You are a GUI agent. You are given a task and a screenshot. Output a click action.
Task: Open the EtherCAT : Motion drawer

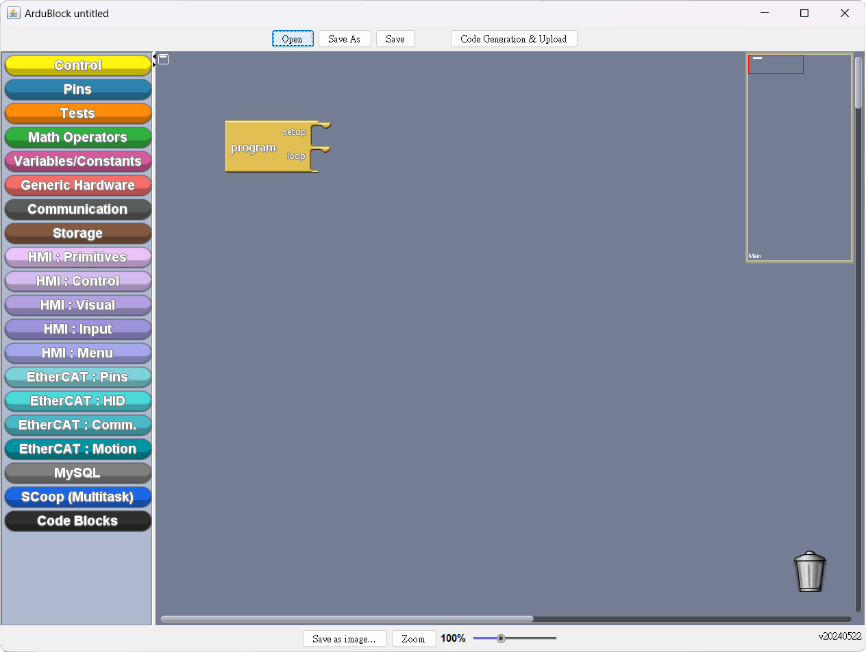[x=78, y=449]
